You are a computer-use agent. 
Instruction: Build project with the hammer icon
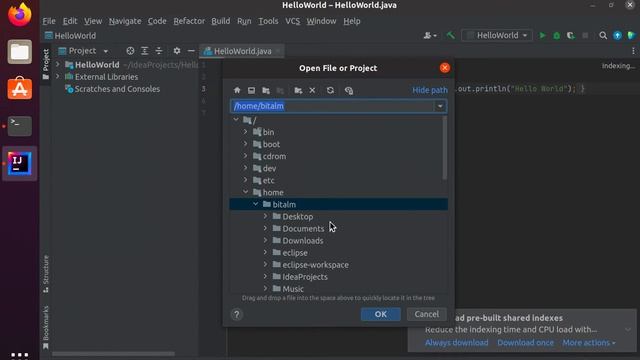451,36
